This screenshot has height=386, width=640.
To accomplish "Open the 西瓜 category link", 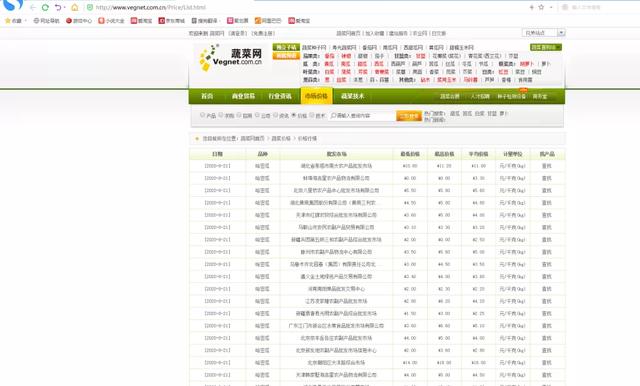I will coord(379,64).
